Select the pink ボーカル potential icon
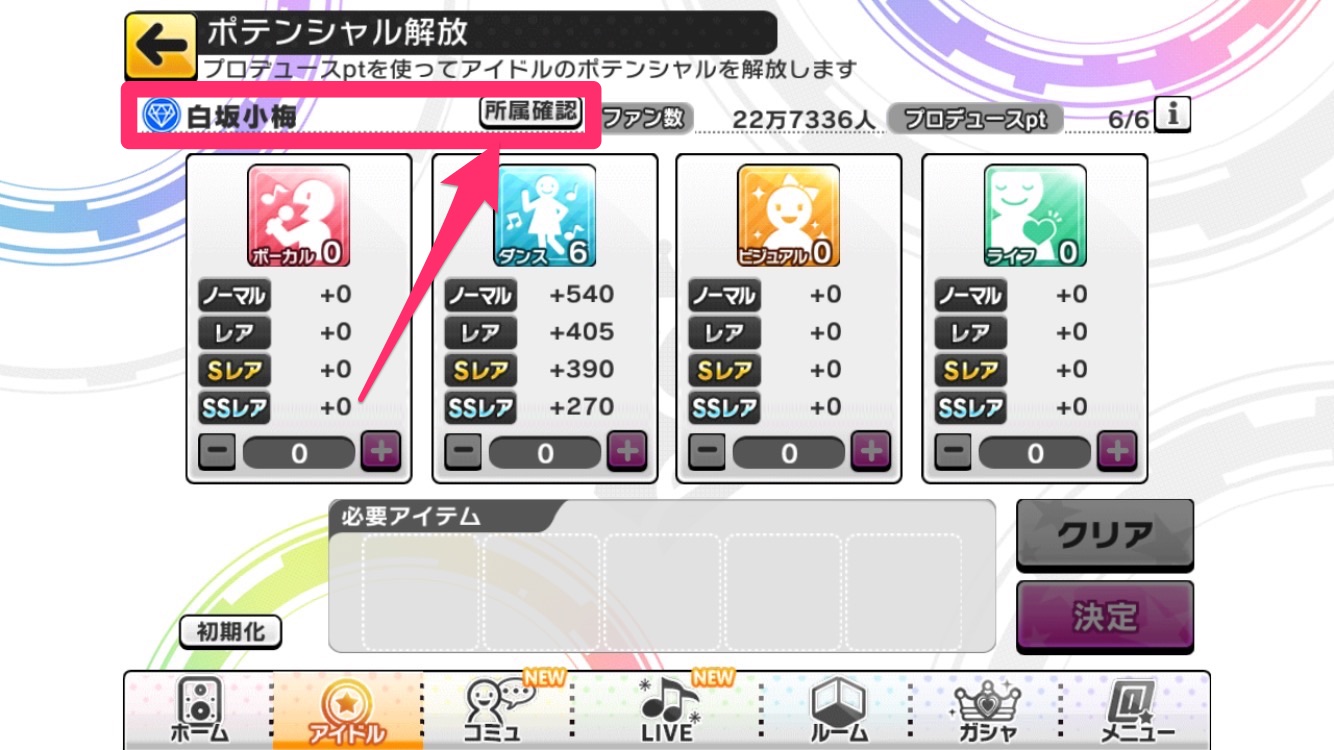This screenshot has height=750, width=1334. 299,216
